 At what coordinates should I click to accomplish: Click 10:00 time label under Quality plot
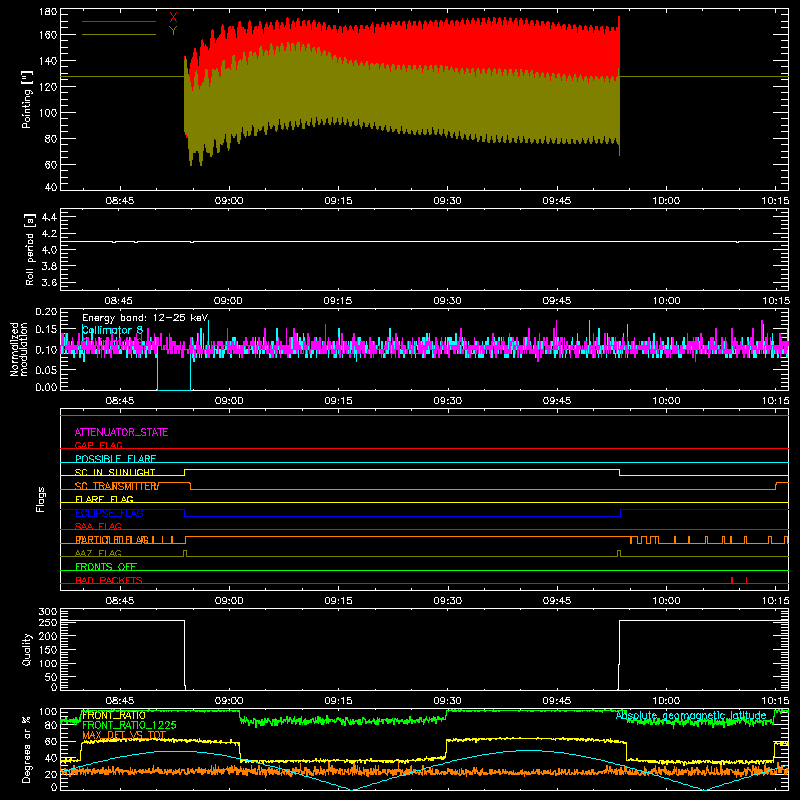pos(666,701)
